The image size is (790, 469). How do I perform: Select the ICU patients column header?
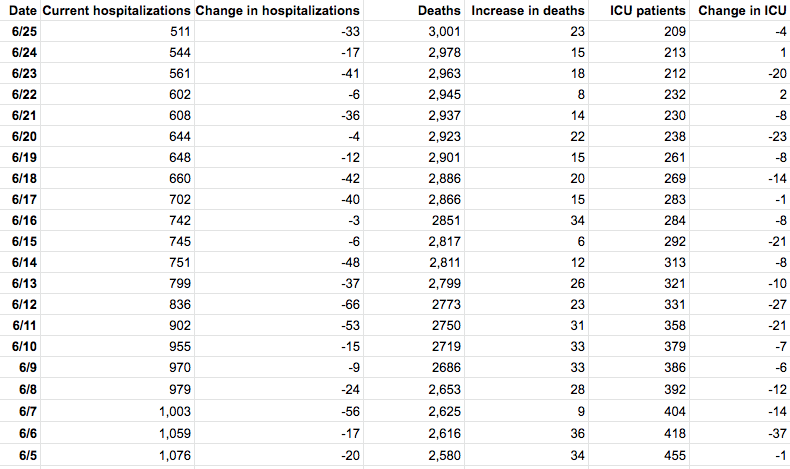[x=648, y=10]
